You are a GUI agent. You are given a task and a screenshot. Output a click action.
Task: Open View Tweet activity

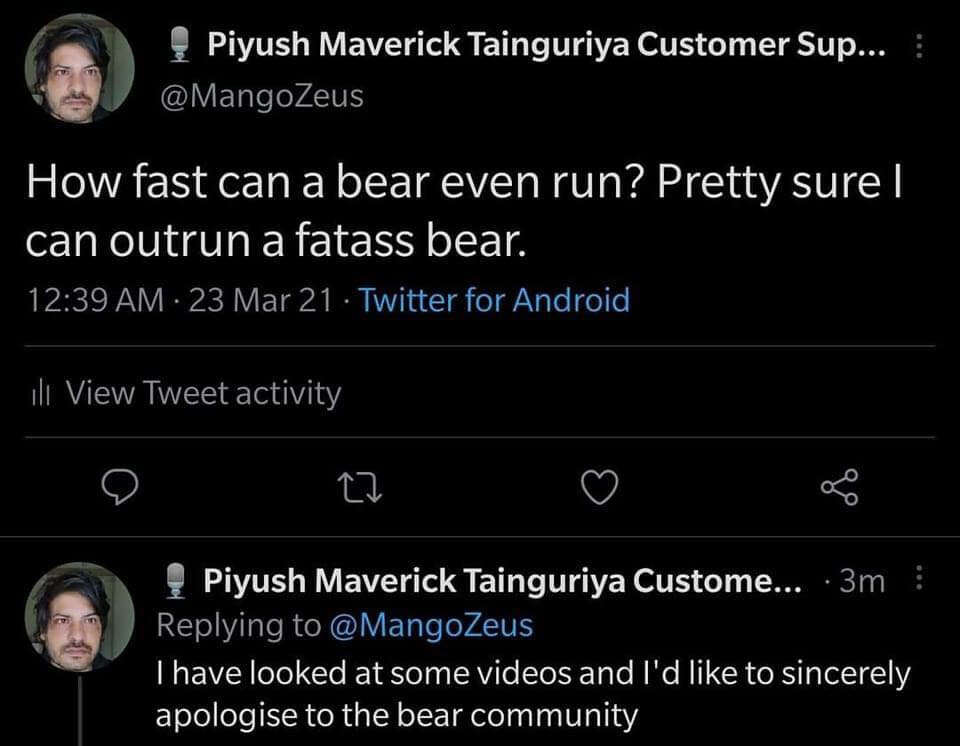[x=203, y=393]
